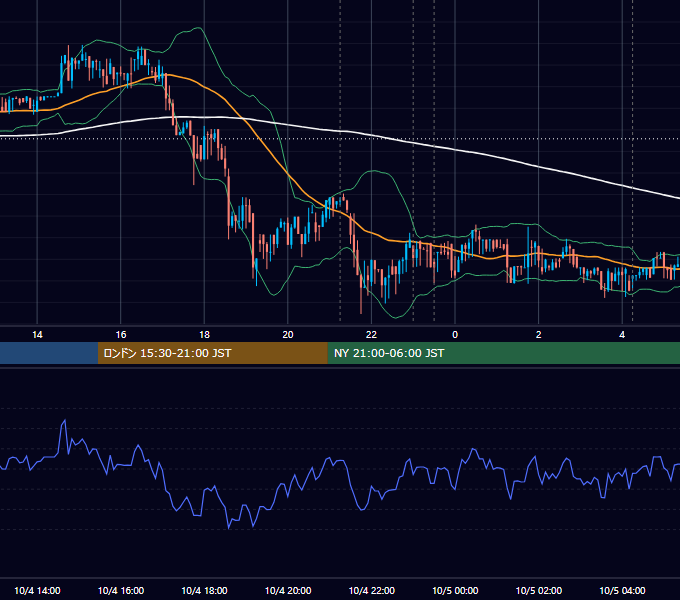The width and height of the screenshot is (680, 600).
Task: Click the hour label 14 on price chart axis
Action: (x=37, y=335)
